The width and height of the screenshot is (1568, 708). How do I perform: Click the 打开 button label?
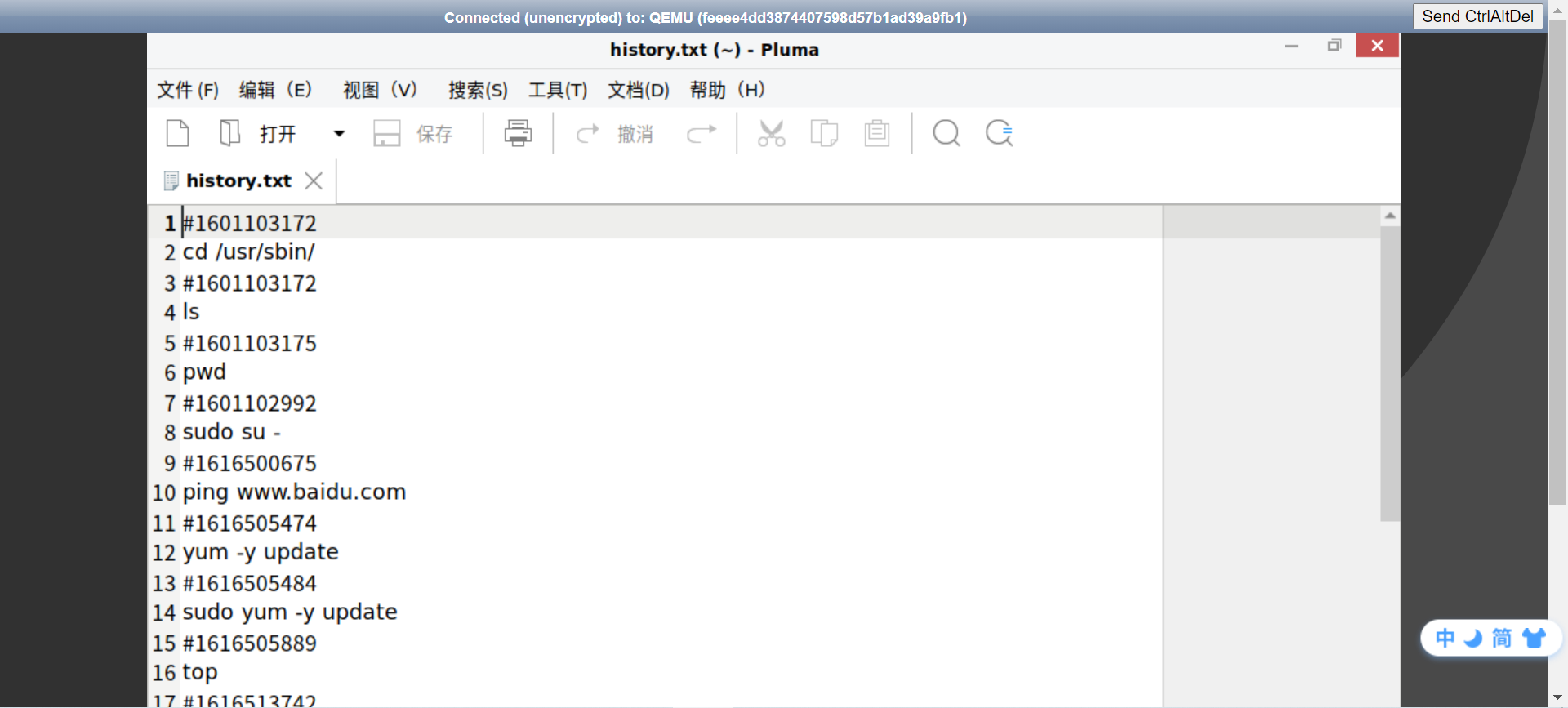[278, 134]
